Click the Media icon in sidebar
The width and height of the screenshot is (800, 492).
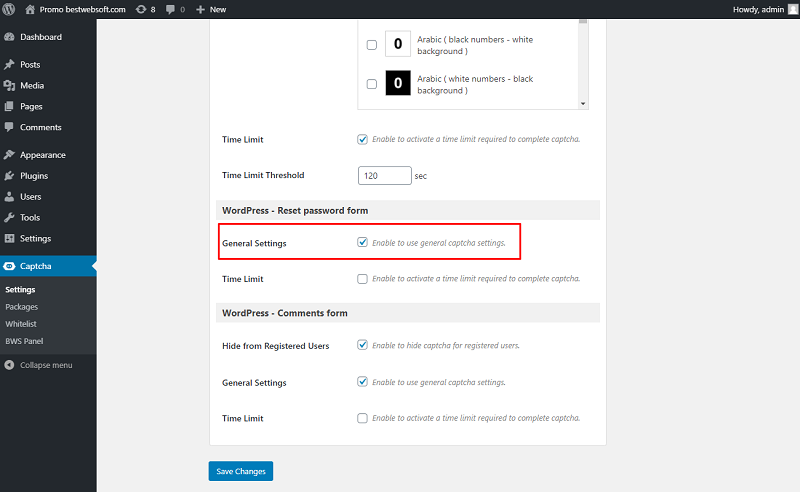(9, 85)
